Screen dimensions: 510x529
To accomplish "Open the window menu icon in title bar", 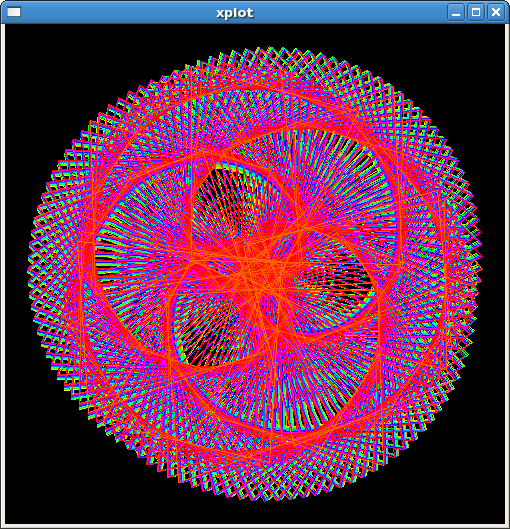I will [x=14, y=12].
